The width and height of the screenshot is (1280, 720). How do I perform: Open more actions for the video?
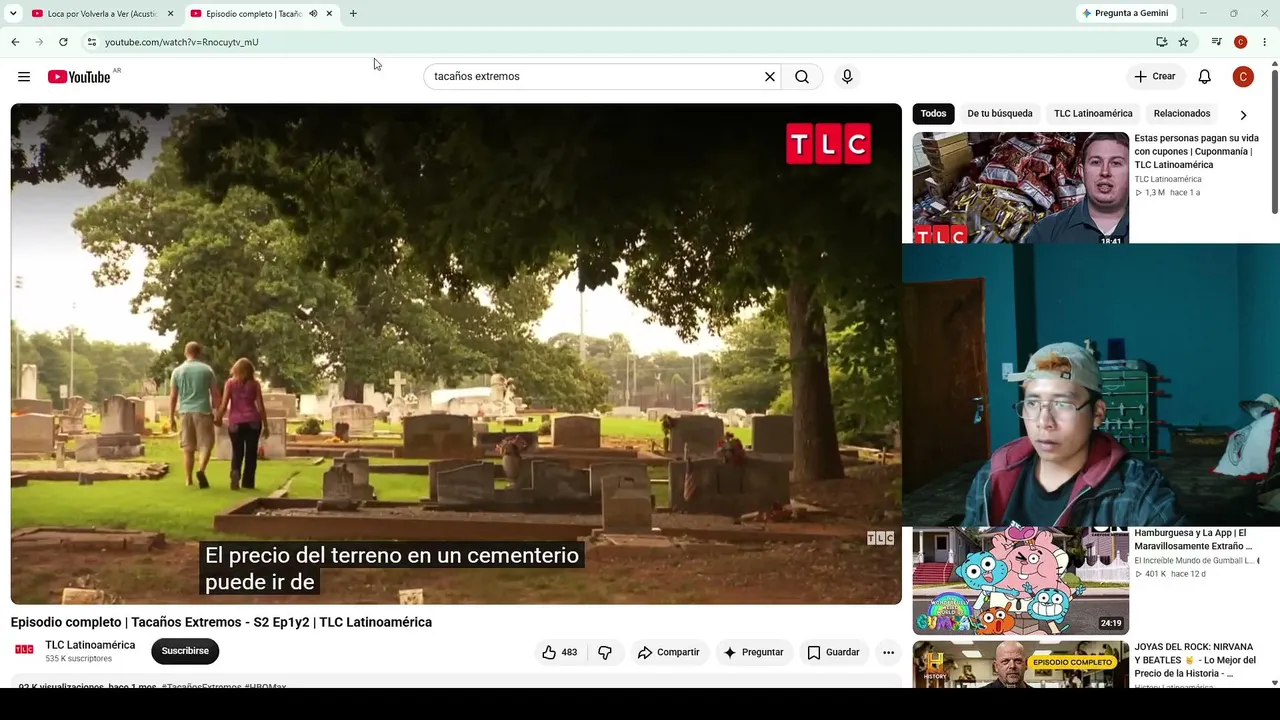pos(888,652)
